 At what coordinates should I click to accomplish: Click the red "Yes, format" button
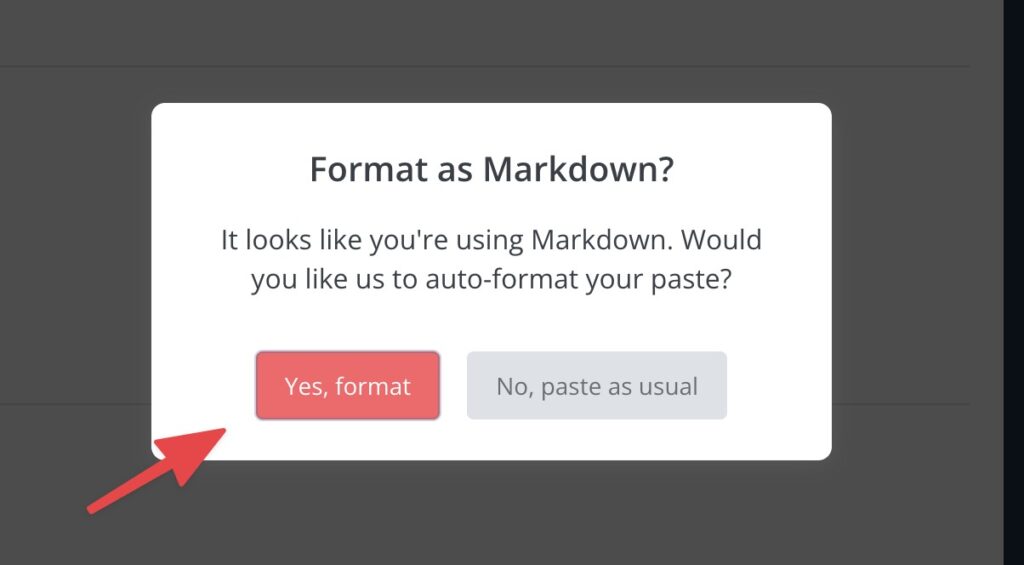coord(347,385)
